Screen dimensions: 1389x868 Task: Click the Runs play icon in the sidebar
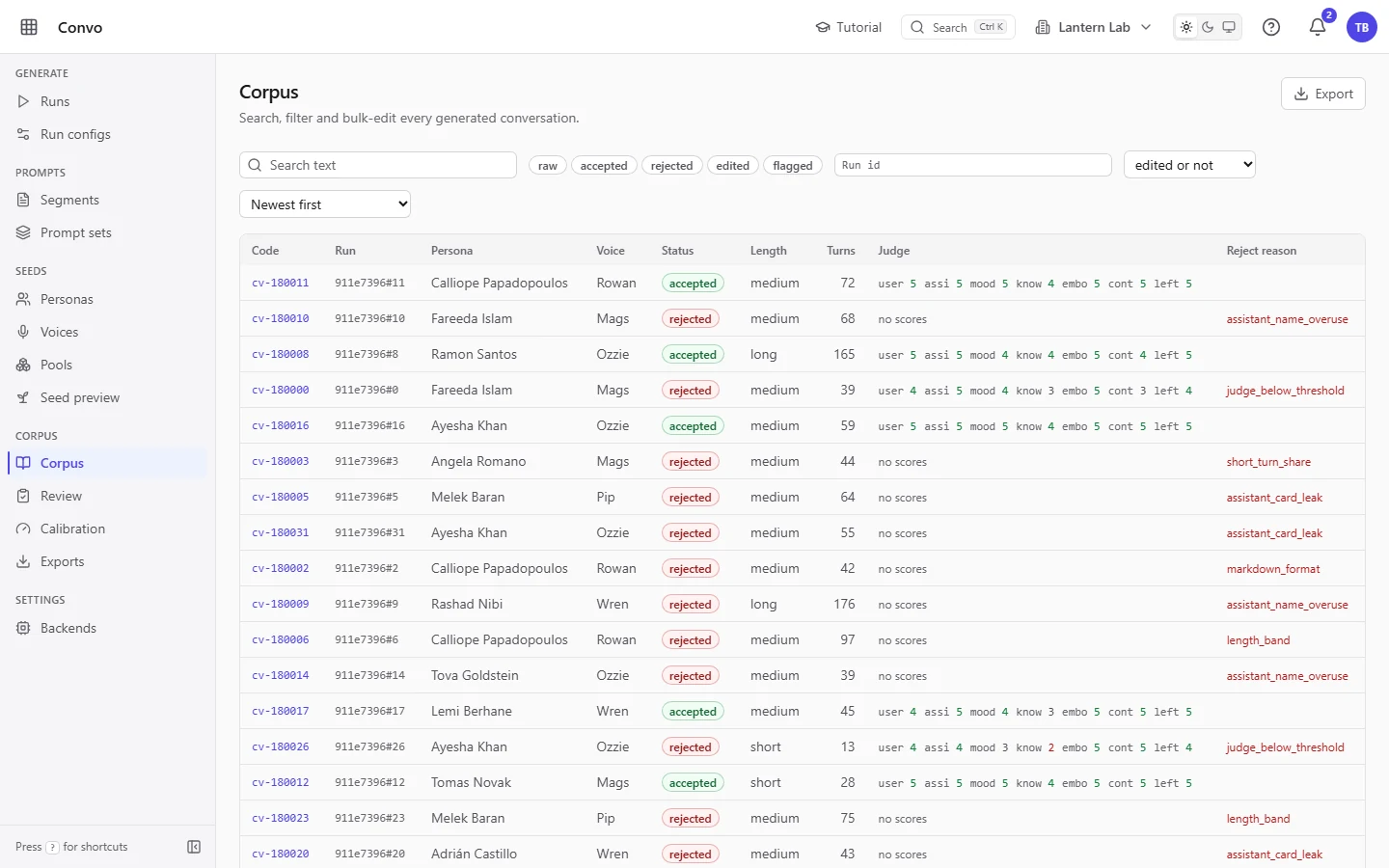(x=23, y=101)
